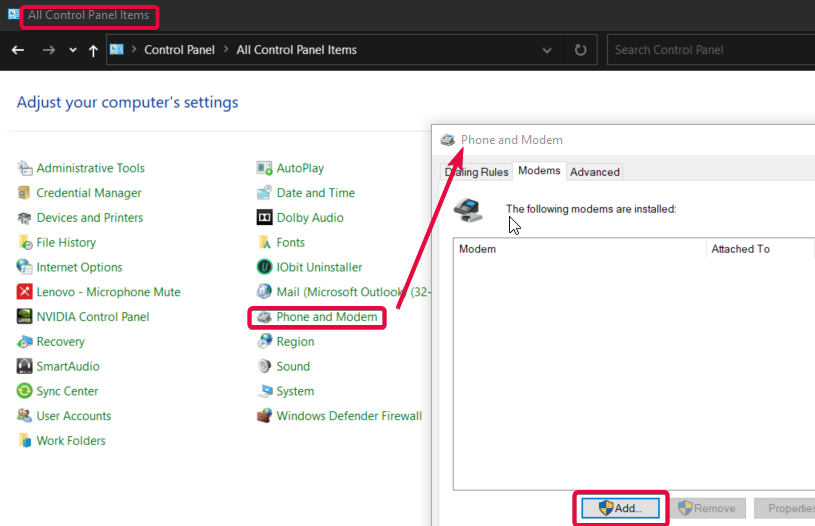The width and height of the screenshot is (815, 526).
Task: Open the Fonts link
Action: coord(291,242)
